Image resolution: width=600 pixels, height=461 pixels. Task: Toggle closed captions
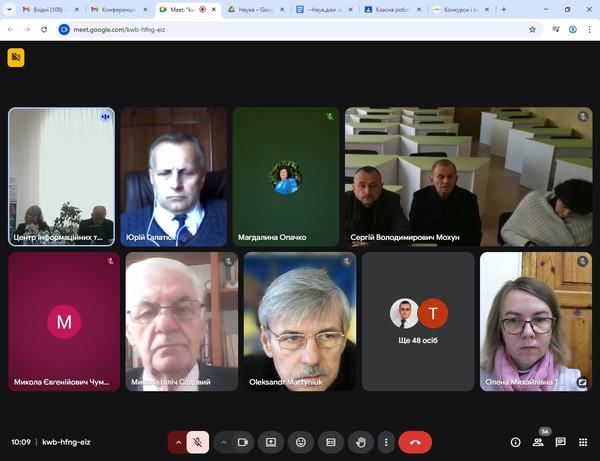331,441
